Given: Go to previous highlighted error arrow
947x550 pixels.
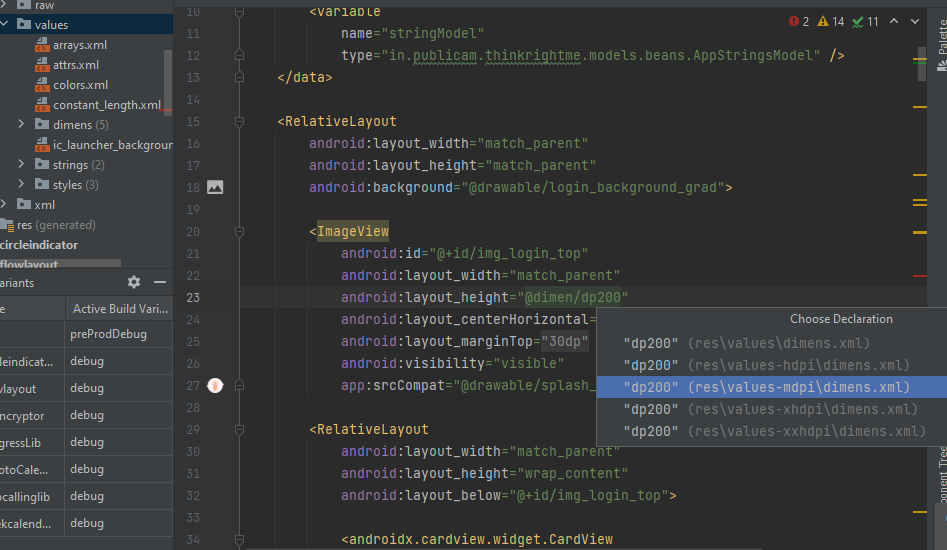Looking at the screenshot, I should 896,21.
